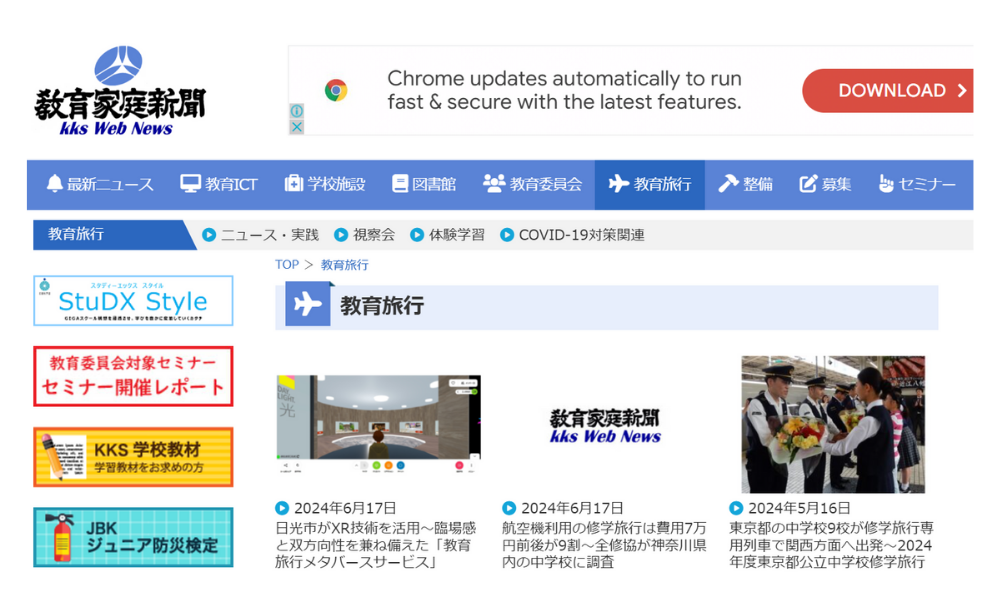The width and height of the screenshot is (1000, 600).
Task: Open the 日光市 XR技術 article headline
Action: [376, 545]
